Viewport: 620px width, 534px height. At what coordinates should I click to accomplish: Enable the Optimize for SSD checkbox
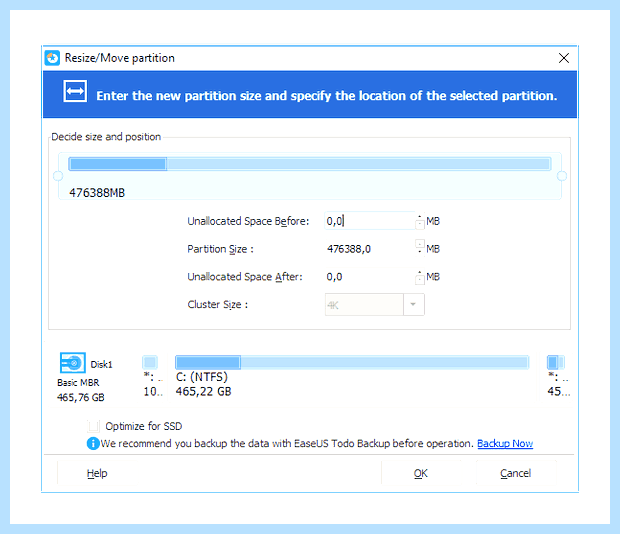pyautogui.click(x=94, y=426)
